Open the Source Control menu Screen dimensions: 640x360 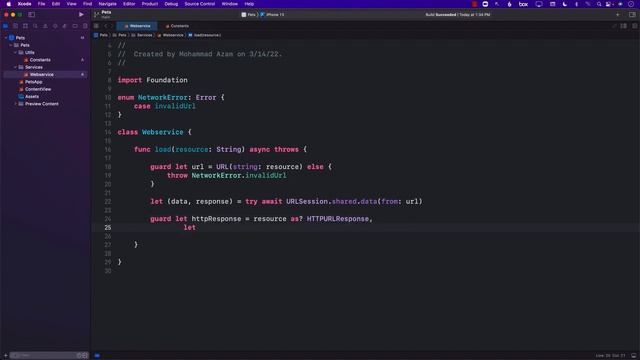200,4
